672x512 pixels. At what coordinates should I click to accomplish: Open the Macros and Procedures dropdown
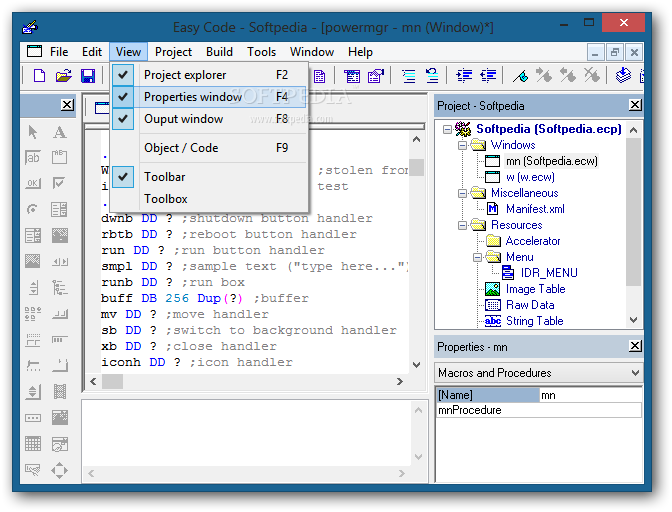tap(636, 373)
